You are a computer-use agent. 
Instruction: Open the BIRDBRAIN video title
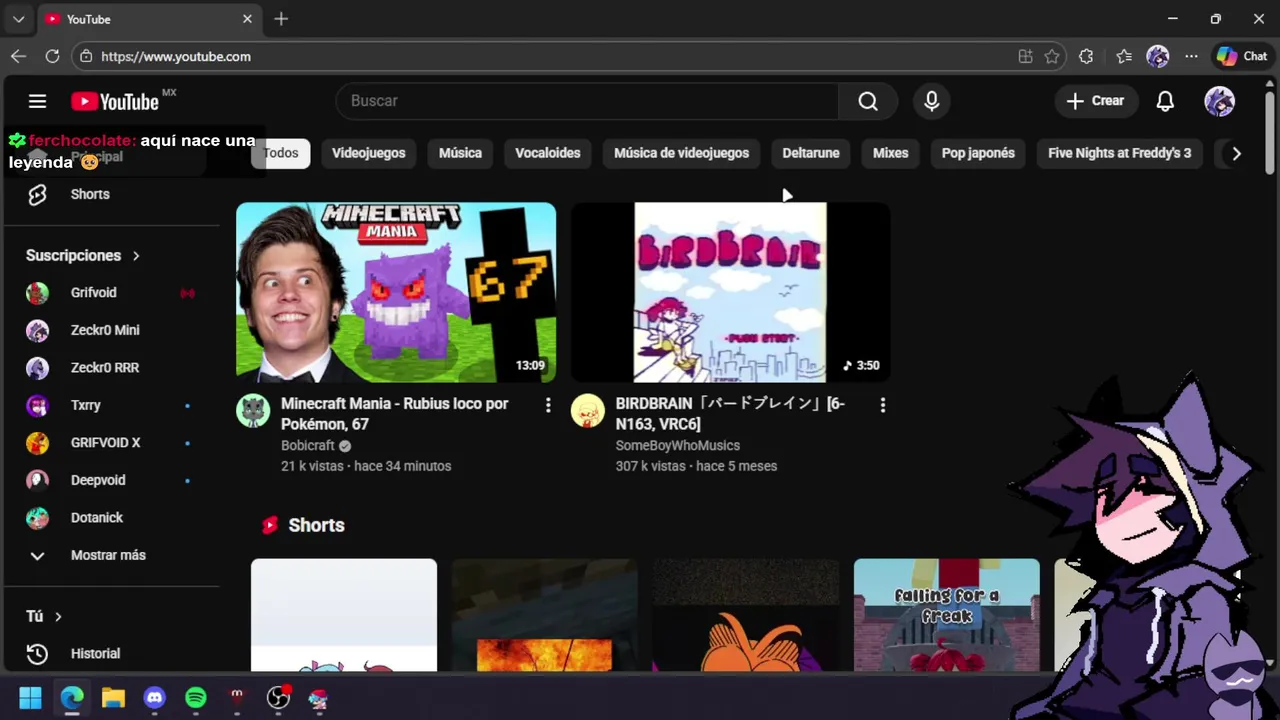point(730,414)
